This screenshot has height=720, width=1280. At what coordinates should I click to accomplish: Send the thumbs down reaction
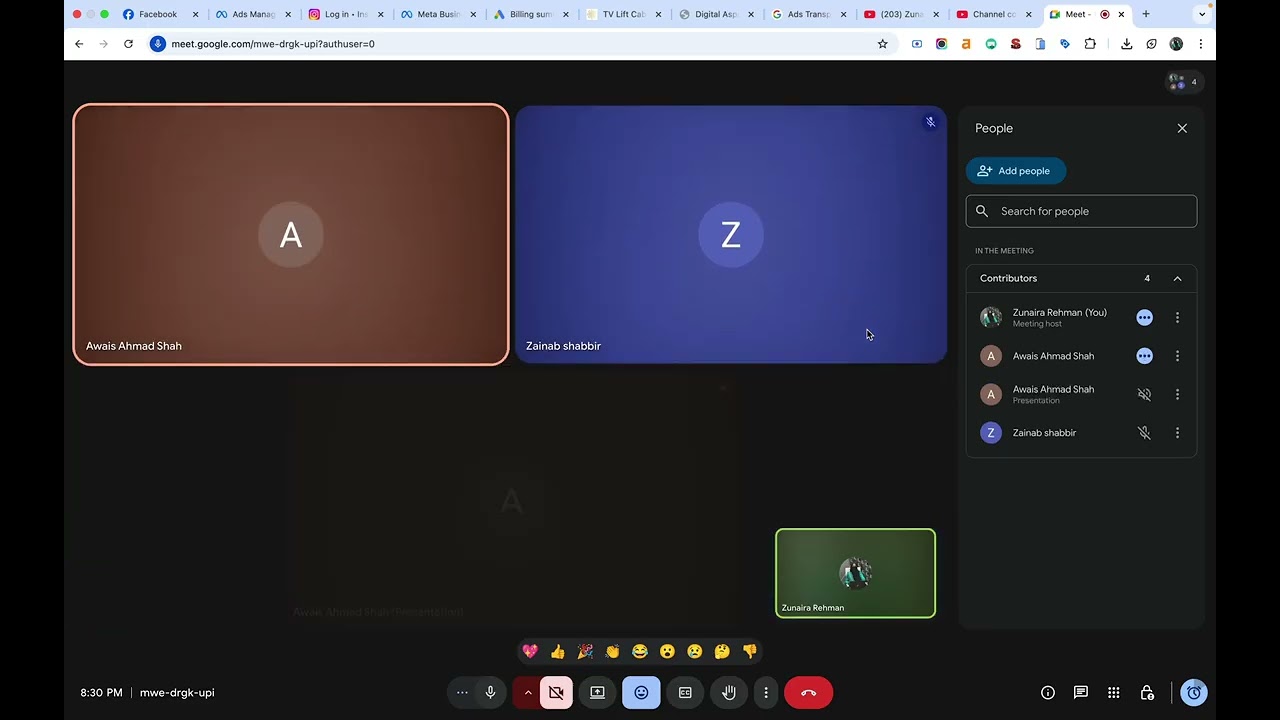click(x=750, y=651)
